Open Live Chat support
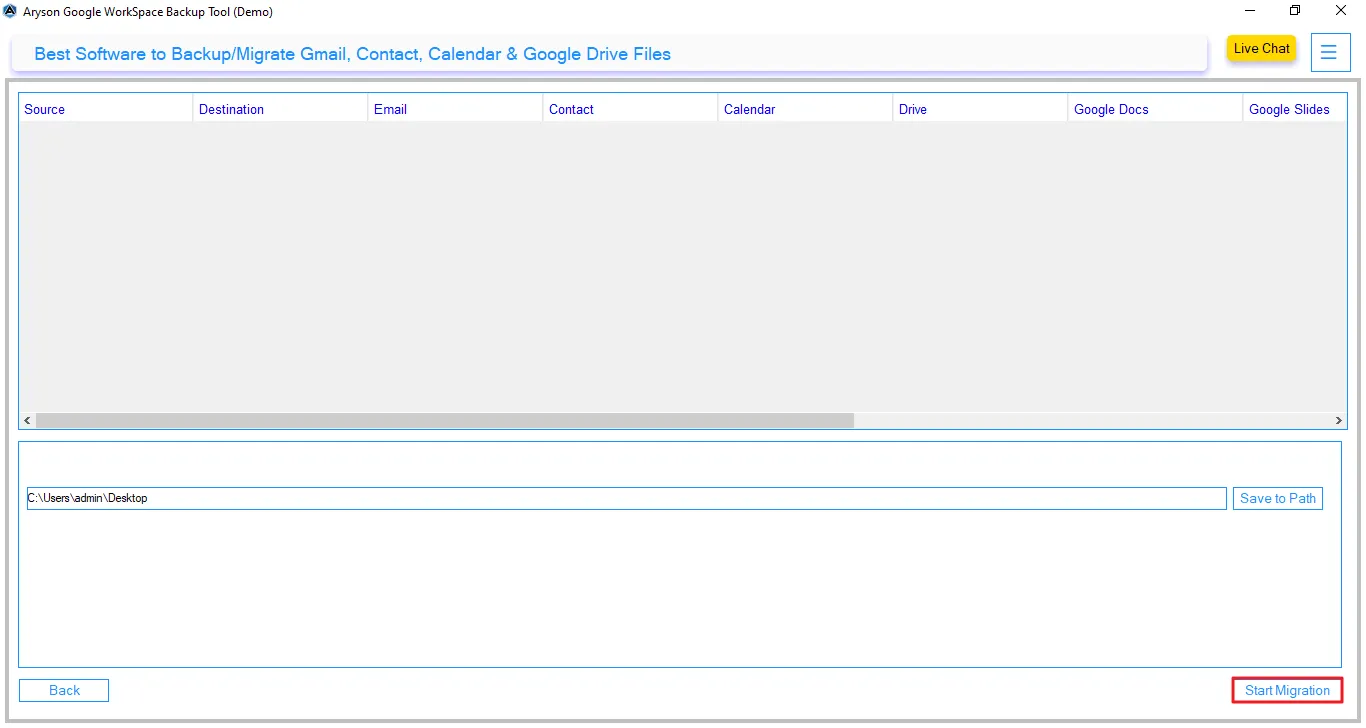 click(1260, 48)
